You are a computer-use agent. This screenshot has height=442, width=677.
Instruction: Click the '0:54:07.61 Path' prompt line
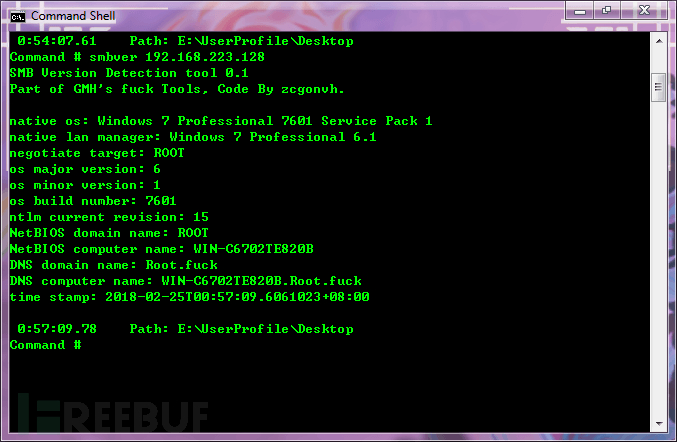click(x=185, y=41)
